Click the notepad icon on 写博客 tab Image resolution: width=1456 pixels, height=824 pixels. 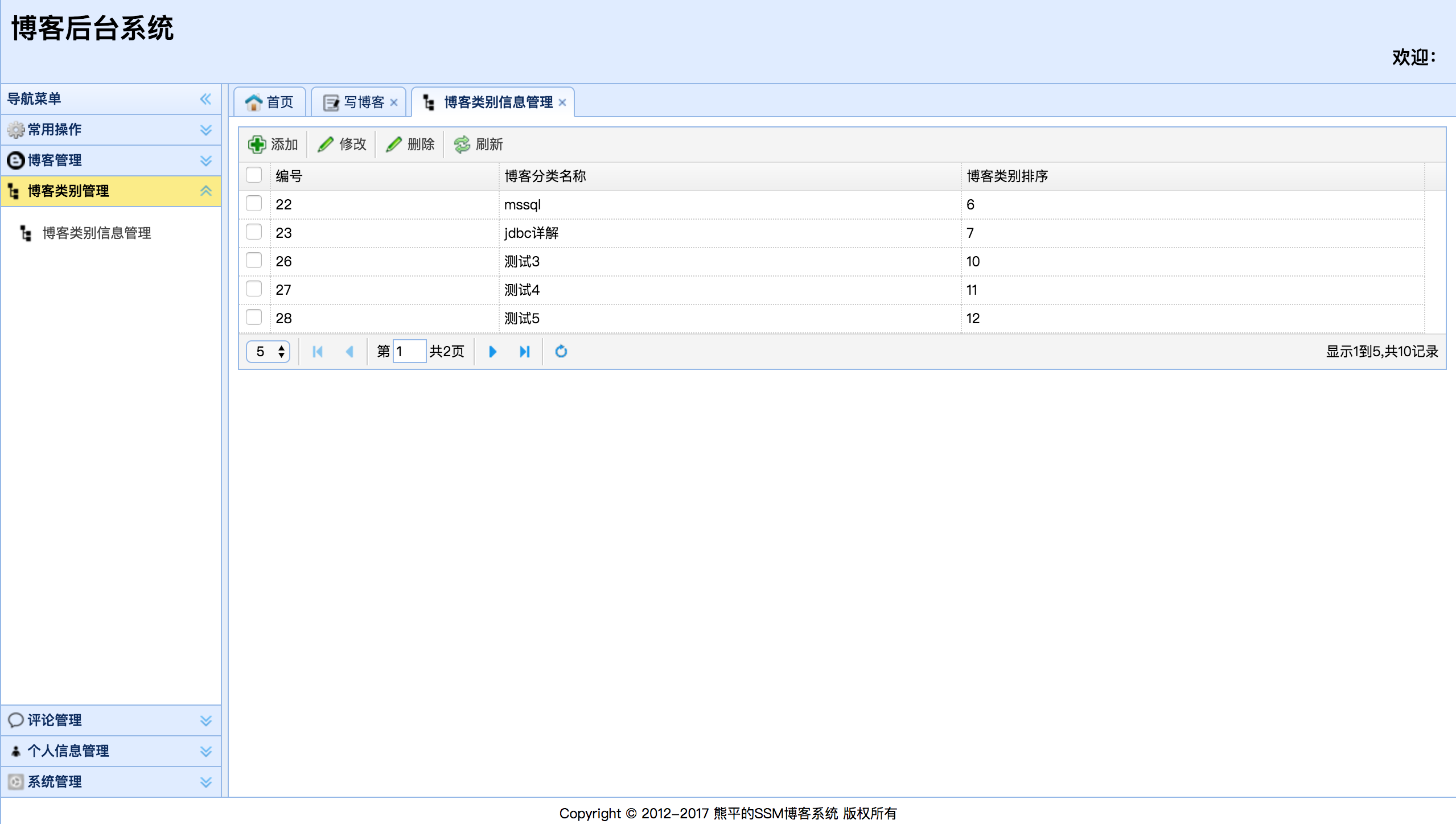click(331, 102)
